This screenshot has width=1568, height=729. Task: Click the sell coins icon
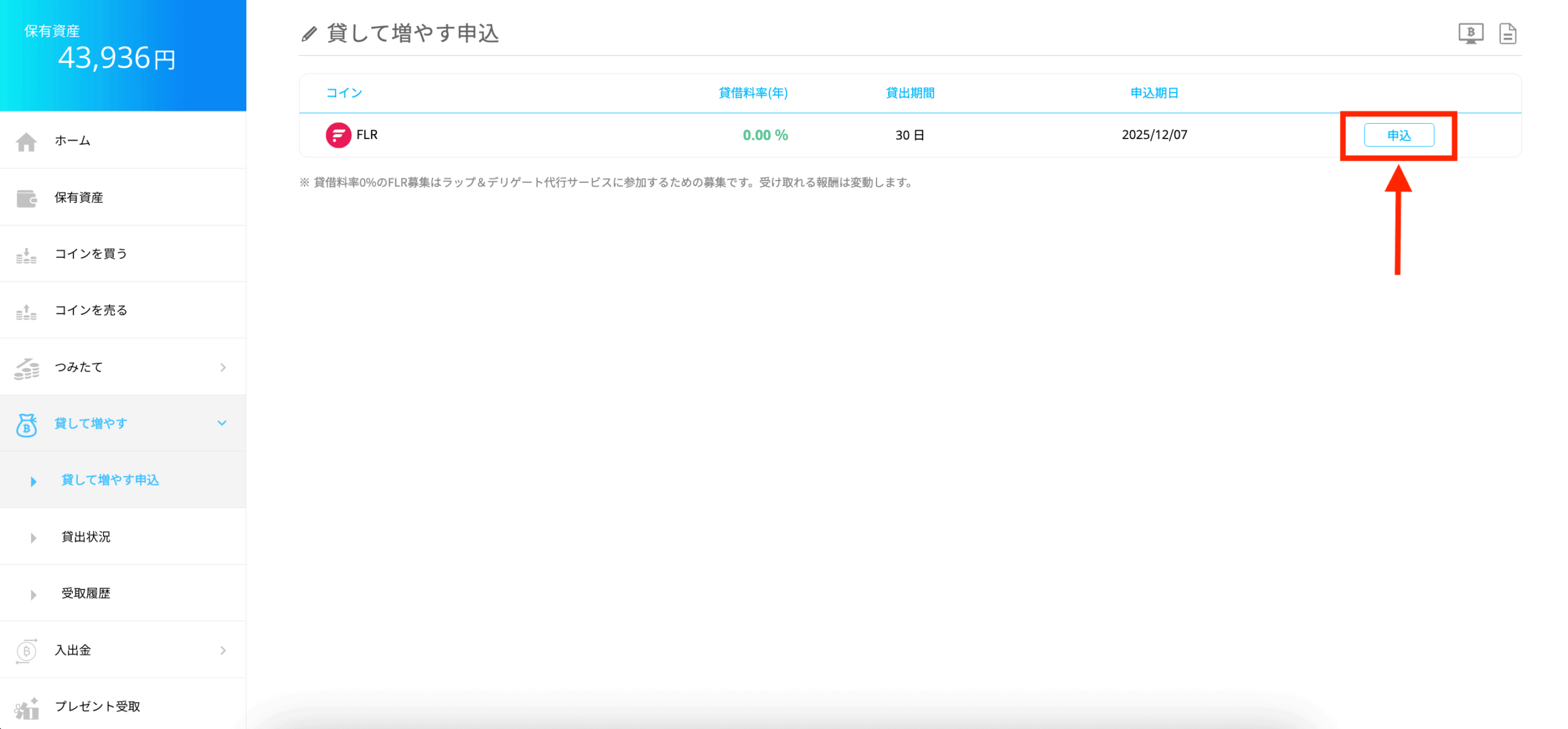26,312
